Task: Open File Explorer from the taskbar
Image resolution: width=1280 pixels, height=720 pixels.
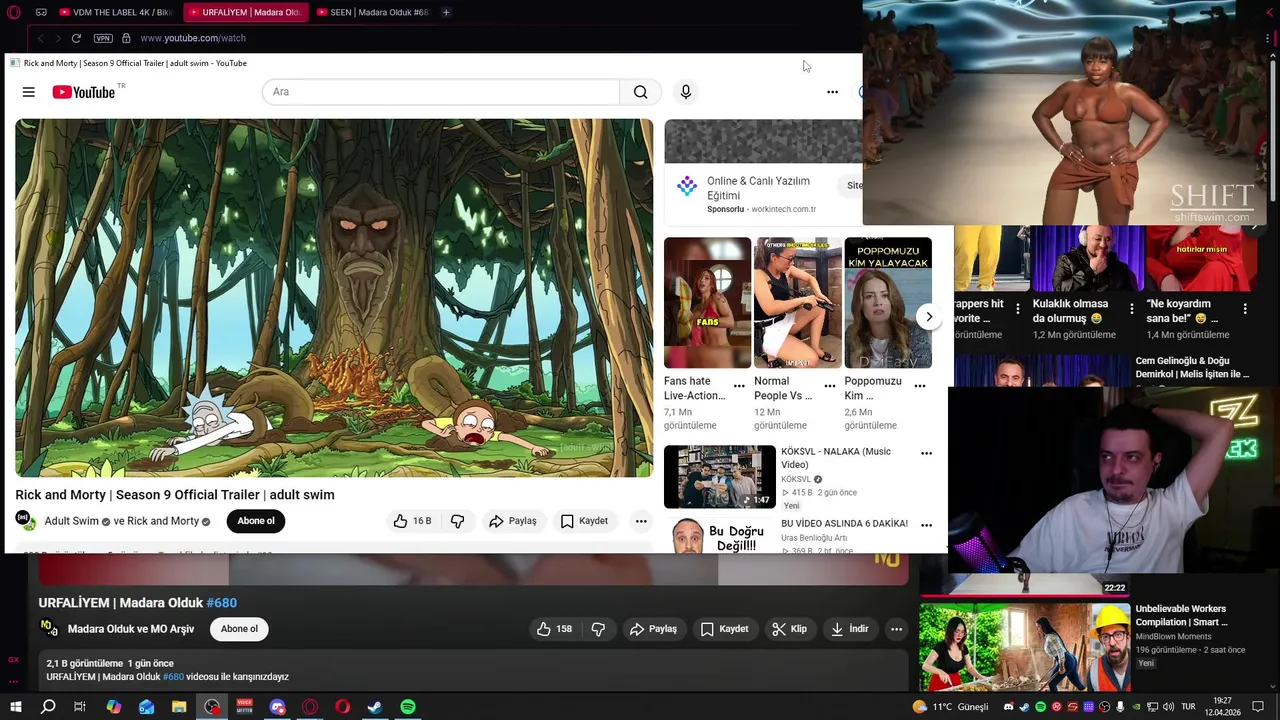Action: tap(179, 707)
